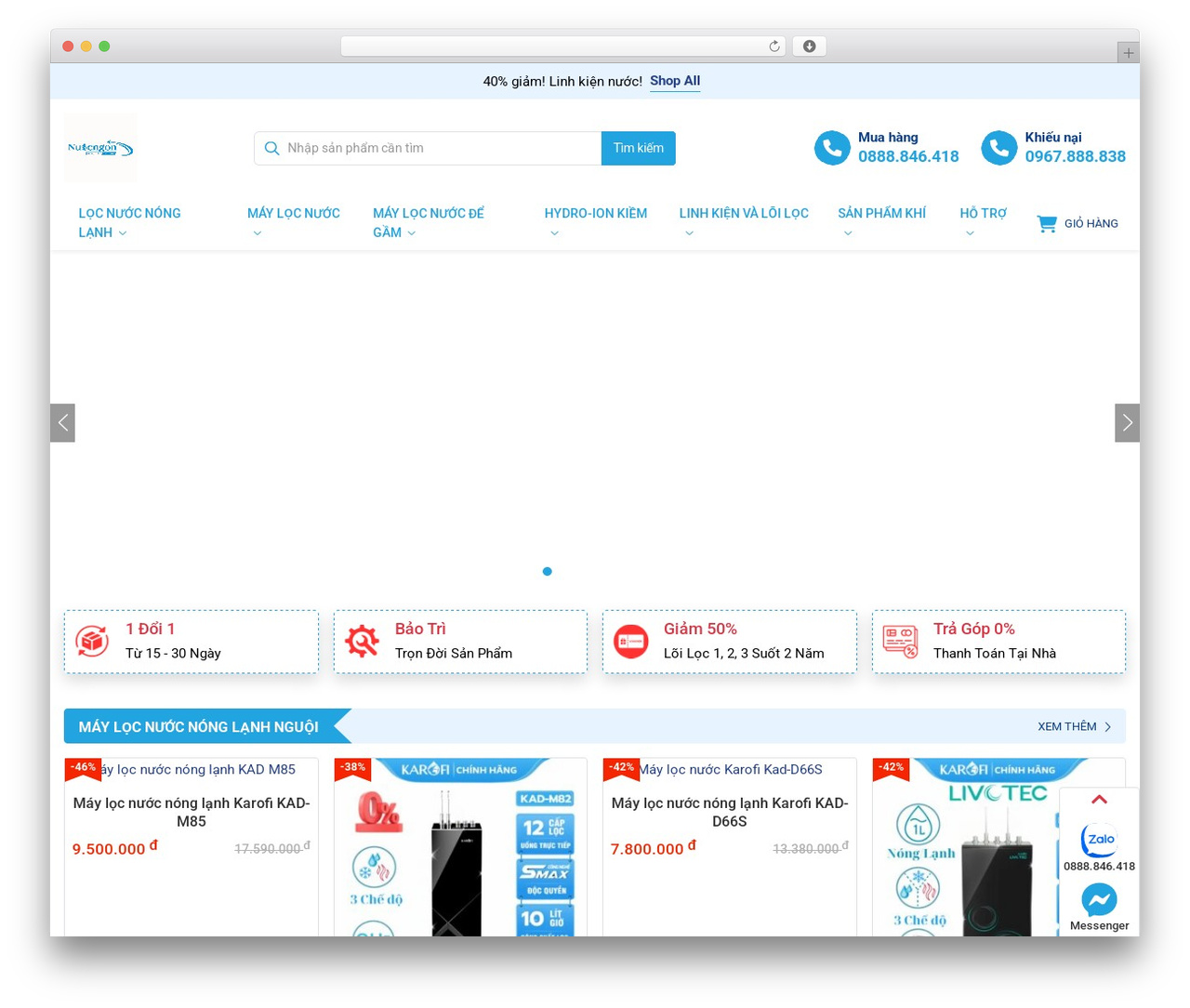Click Xem thêm link
The width and height of the screenshot is (1190, 1008).
1075,726
